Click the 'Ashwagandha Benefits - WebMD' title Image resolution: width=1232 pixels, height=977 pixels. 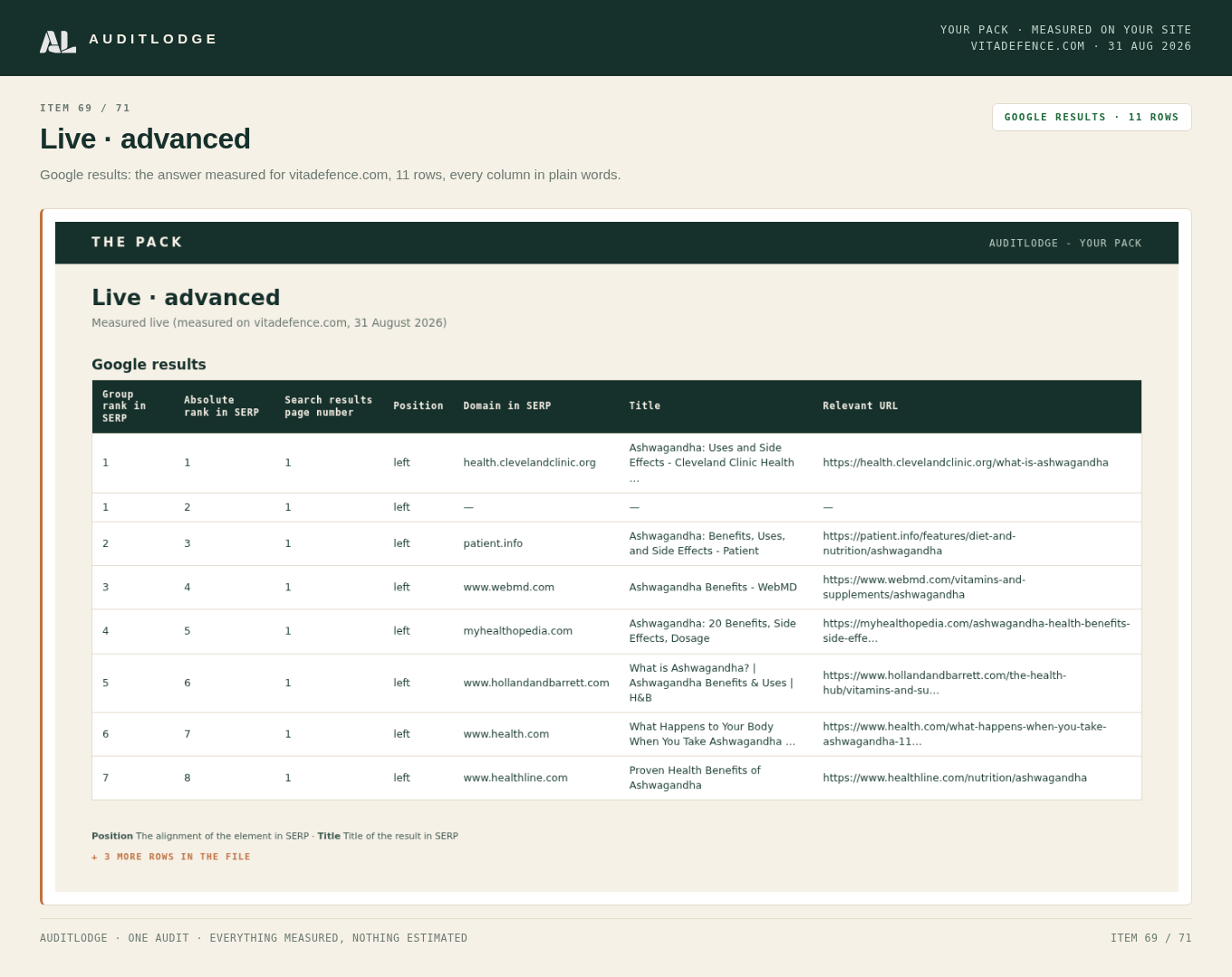click(x=713, y=587)
